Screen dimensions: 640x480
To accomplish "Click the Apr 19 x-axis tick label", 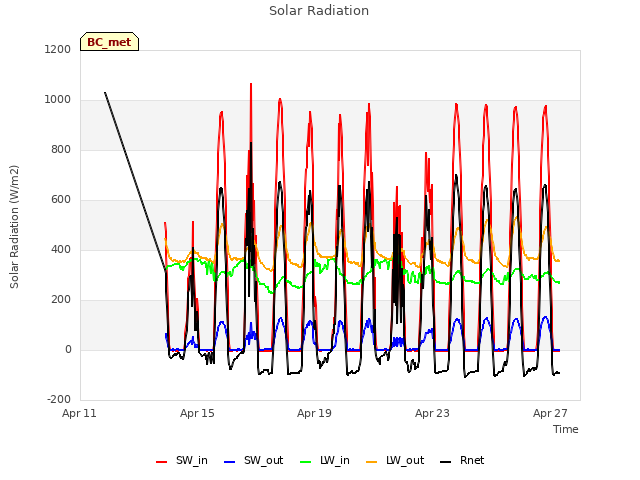I will [x=314, y=413].
